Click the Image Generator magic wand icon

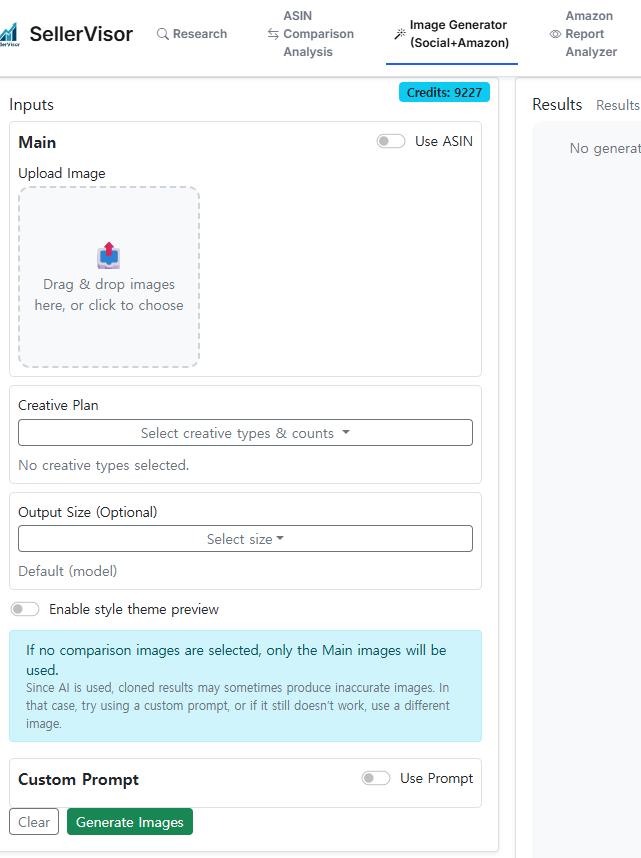pos(399,34)
